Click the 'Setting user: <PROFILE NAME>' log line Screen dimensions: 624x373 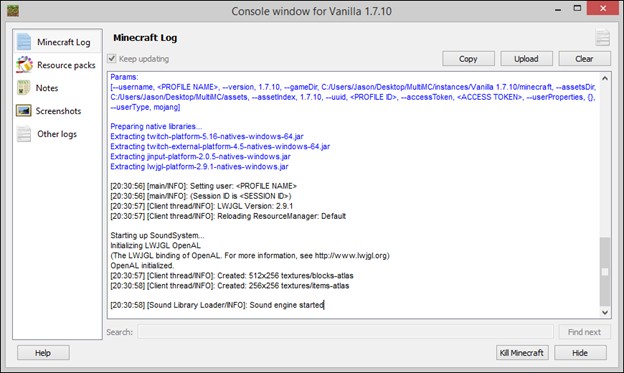coord(203,186)
